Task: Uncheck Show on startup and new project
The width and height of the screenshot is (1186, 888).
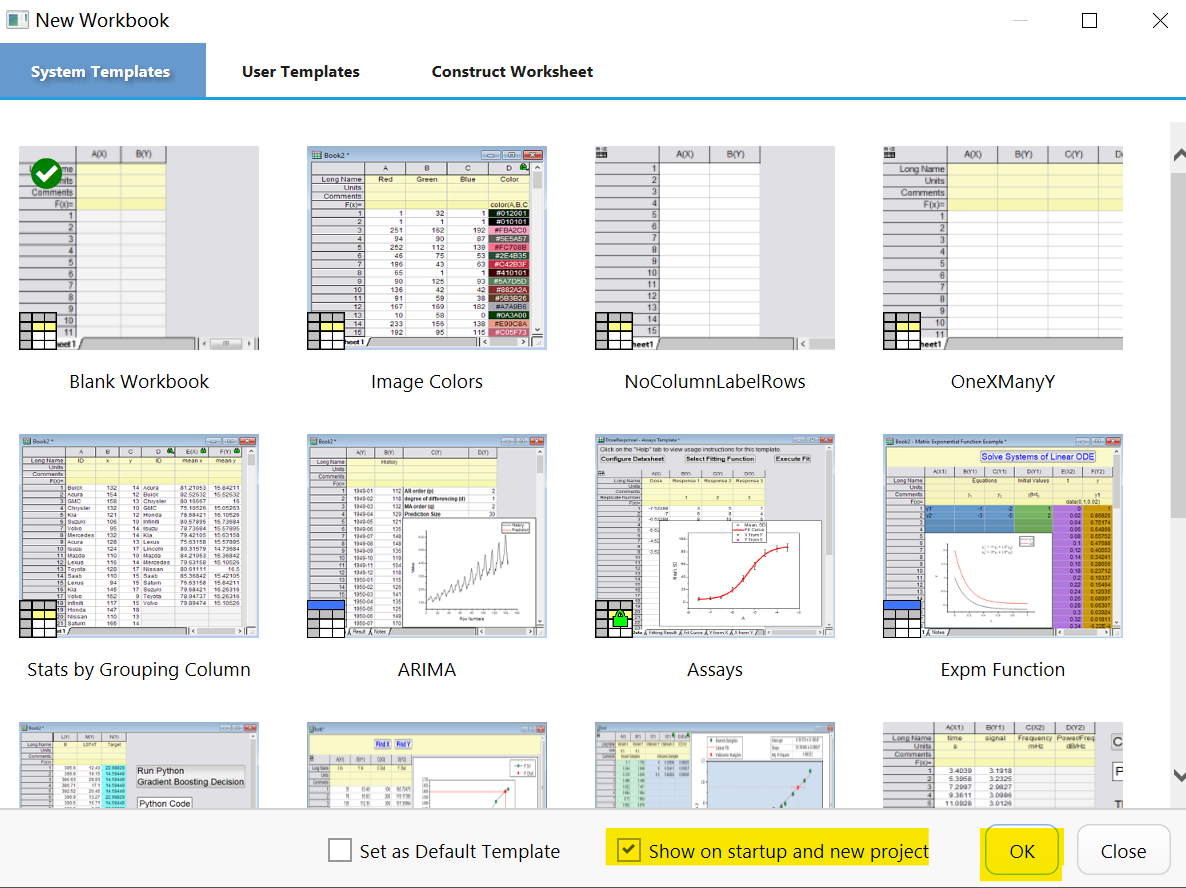Action: [x=629, y=849]
